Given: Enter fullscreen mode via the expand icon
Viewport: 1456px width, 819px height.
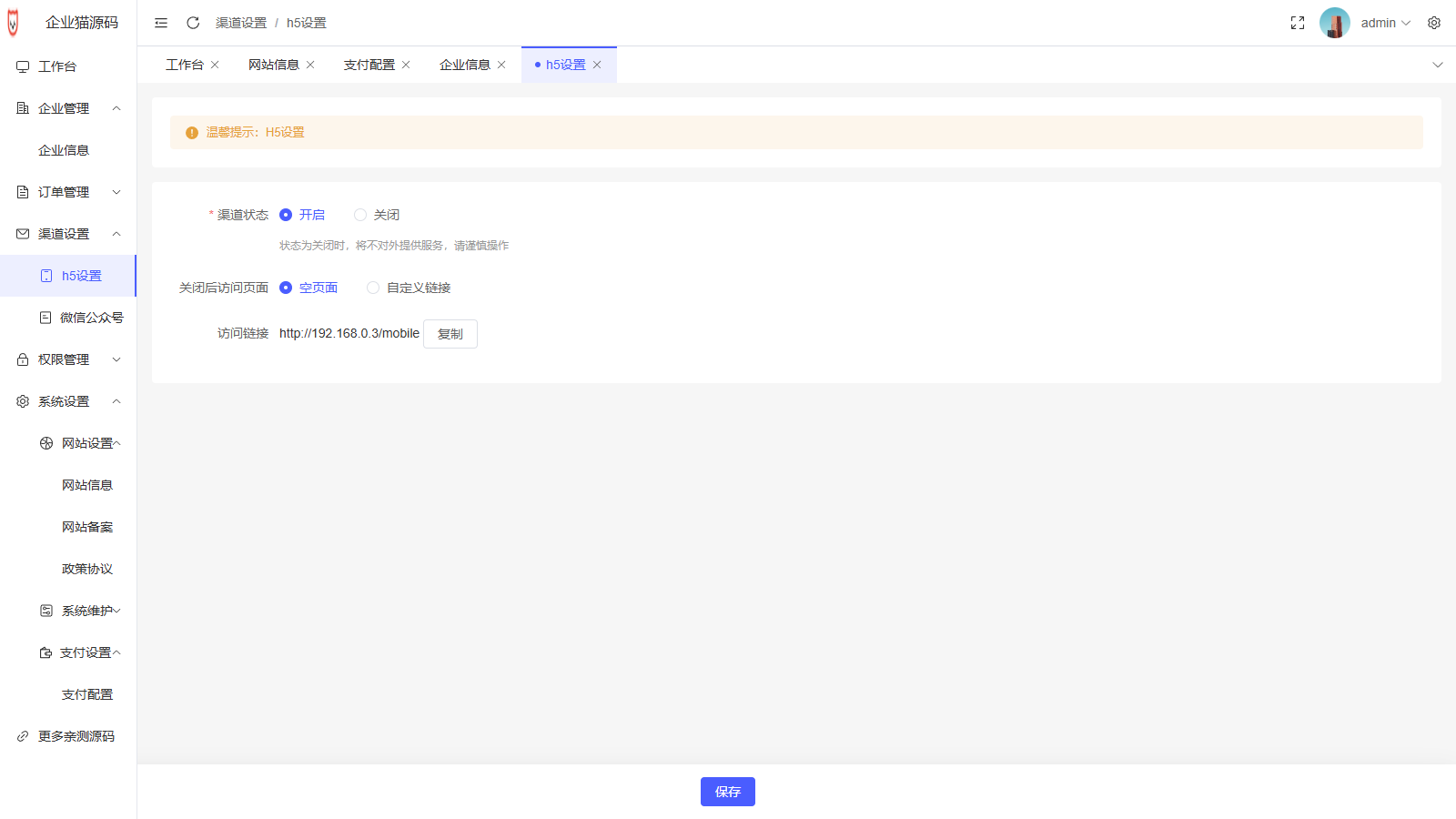Looking at the screenshot, I should pyautogui.click(x=1298, y=23).
